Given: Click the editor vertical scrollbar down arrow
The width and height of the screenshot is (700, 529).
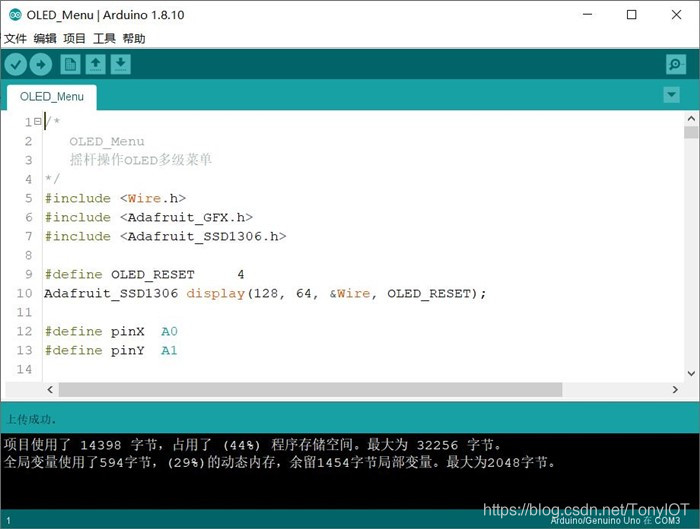Looking at the screenshot, I should pyautogui.click(x=691, y=373).
